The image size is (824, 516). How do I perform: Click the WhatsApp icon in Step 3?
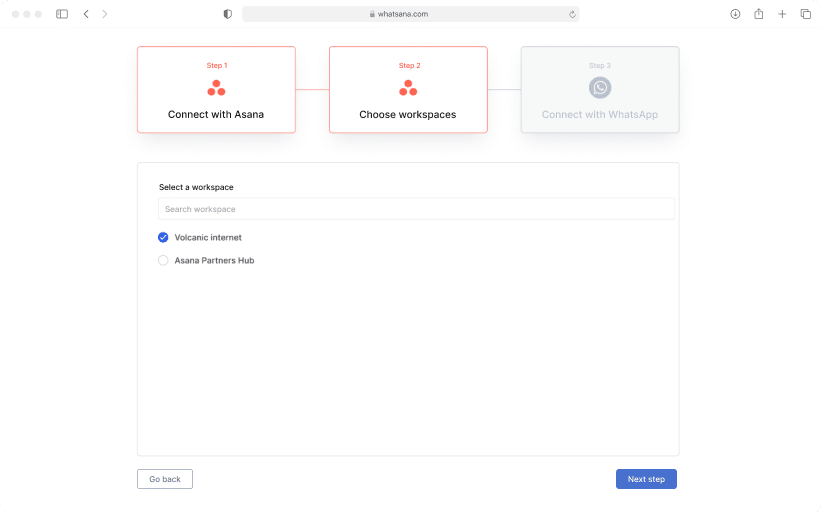coord(600,88)
